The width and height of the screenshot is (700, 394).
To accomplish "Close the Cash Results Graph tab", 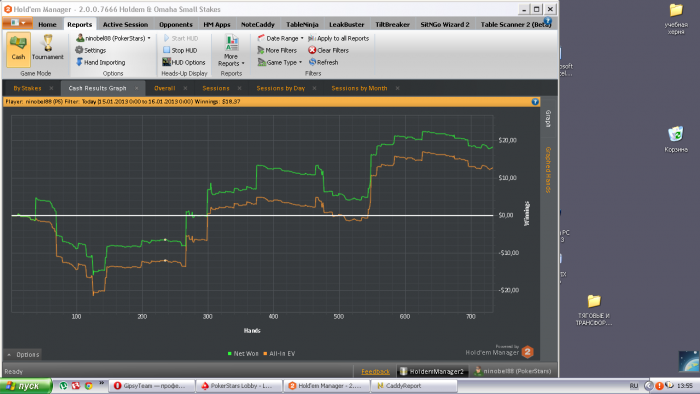I will click(x=137, y=88).
